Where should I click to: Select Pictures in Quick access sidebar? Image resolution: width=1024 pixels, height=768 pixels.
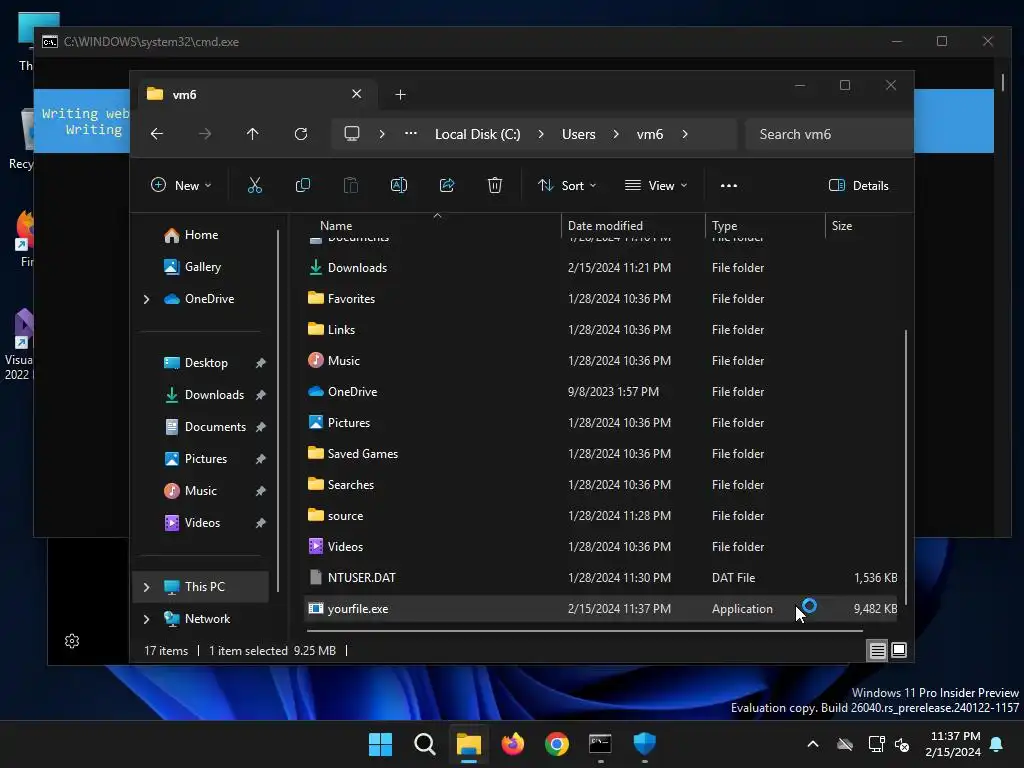(x=204, y=459)
